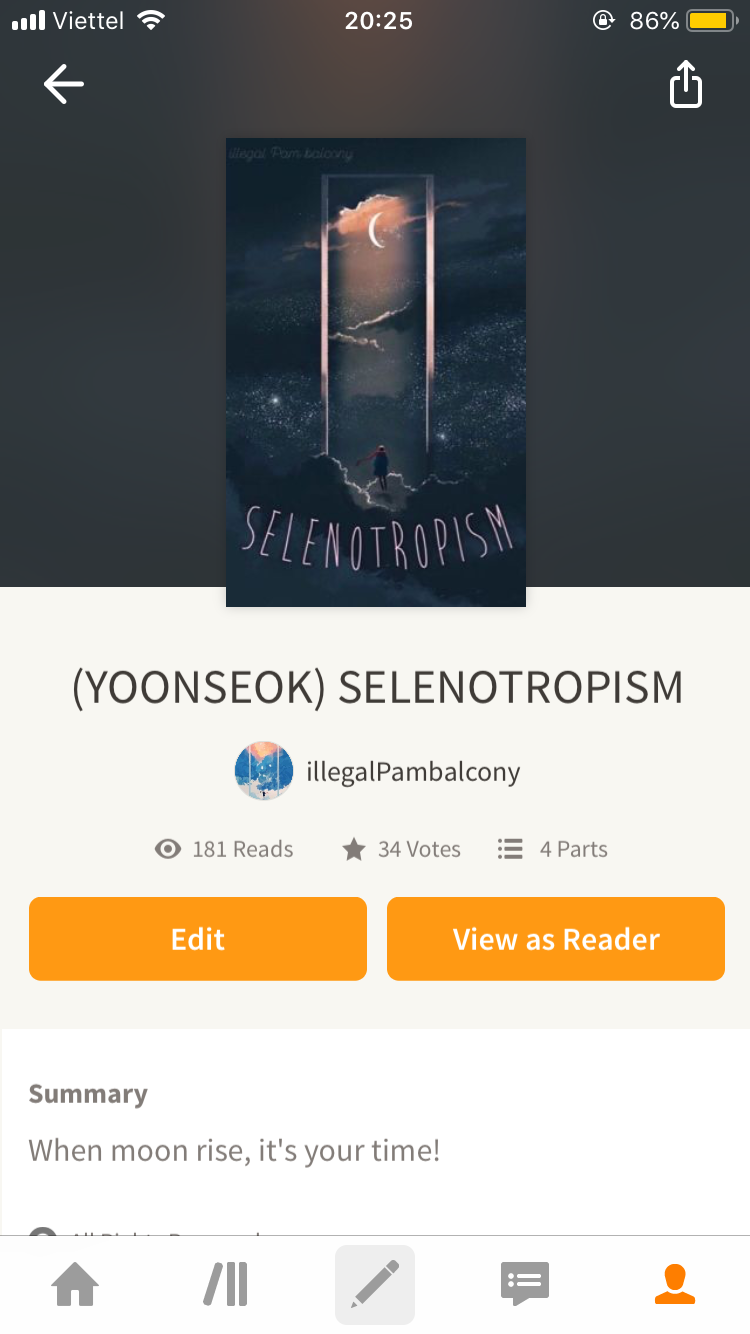Viewport: 750px width, 1334px height.
Task: Select the story title (YOONSEOK) SELENOTROPISM
Action: [x=378, y=688]
